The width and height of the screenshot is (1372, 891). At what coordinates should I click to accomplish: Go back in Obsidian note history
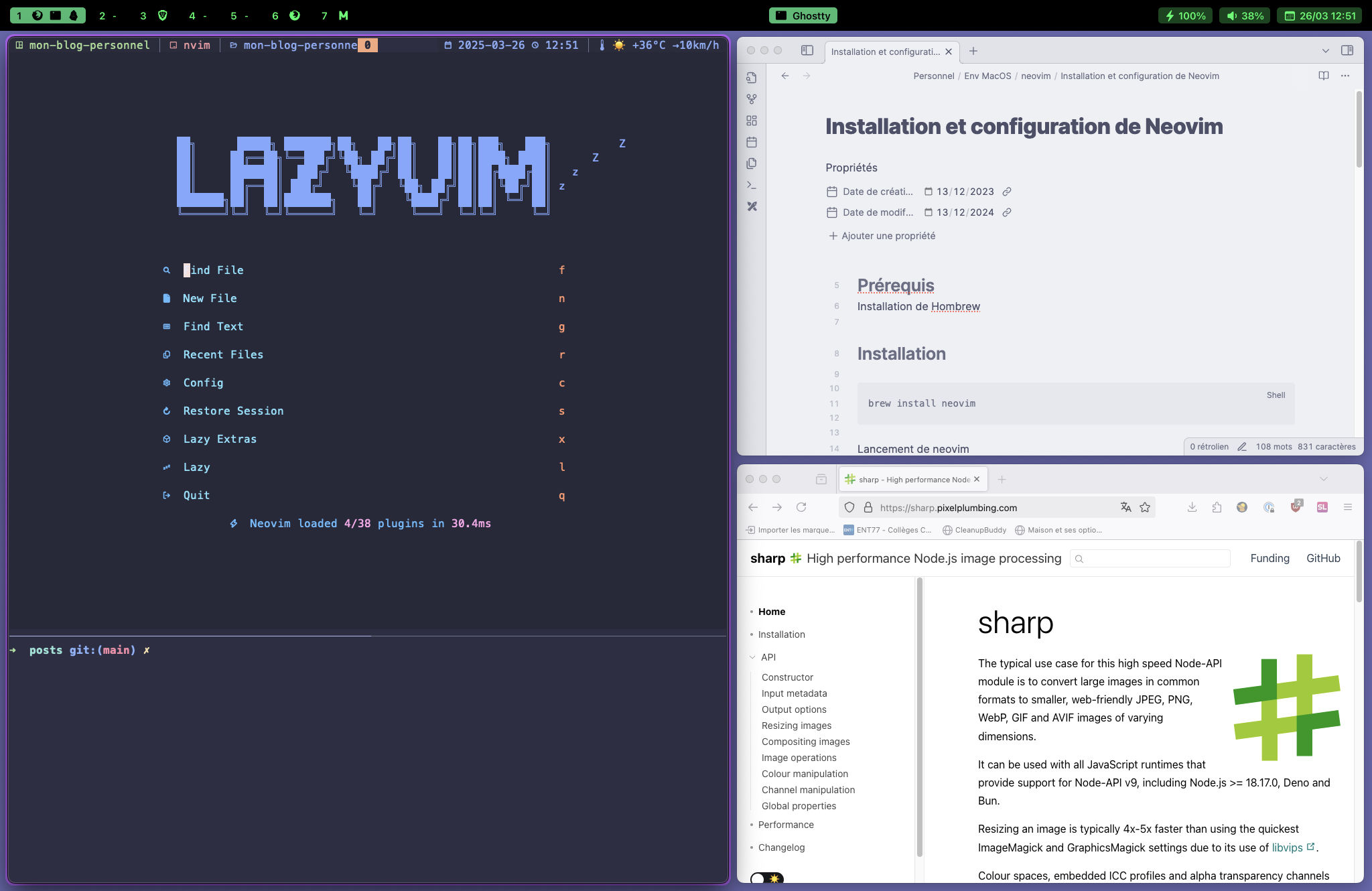[x=785, y=76]
